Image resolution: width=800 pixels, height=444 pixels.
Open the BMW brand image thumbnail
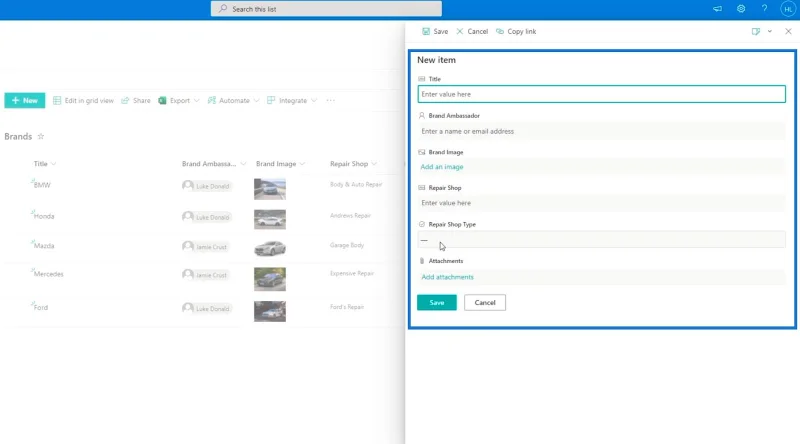coord(270,189)
